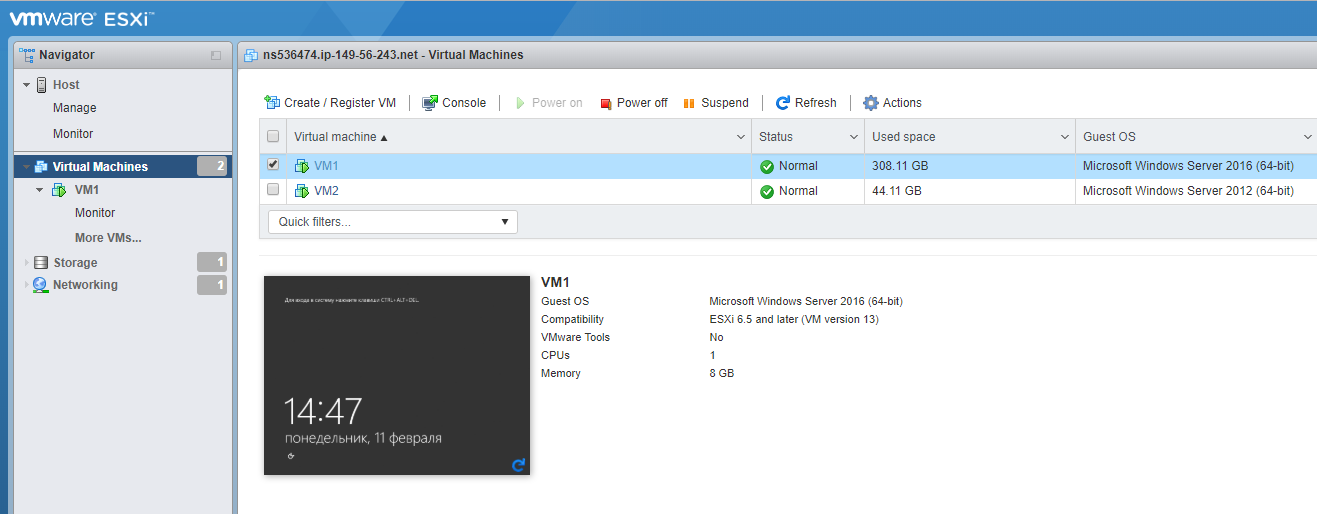Open More VMs... in Navigator
This screenshot has width=1317, height=514.
point(108,238)
